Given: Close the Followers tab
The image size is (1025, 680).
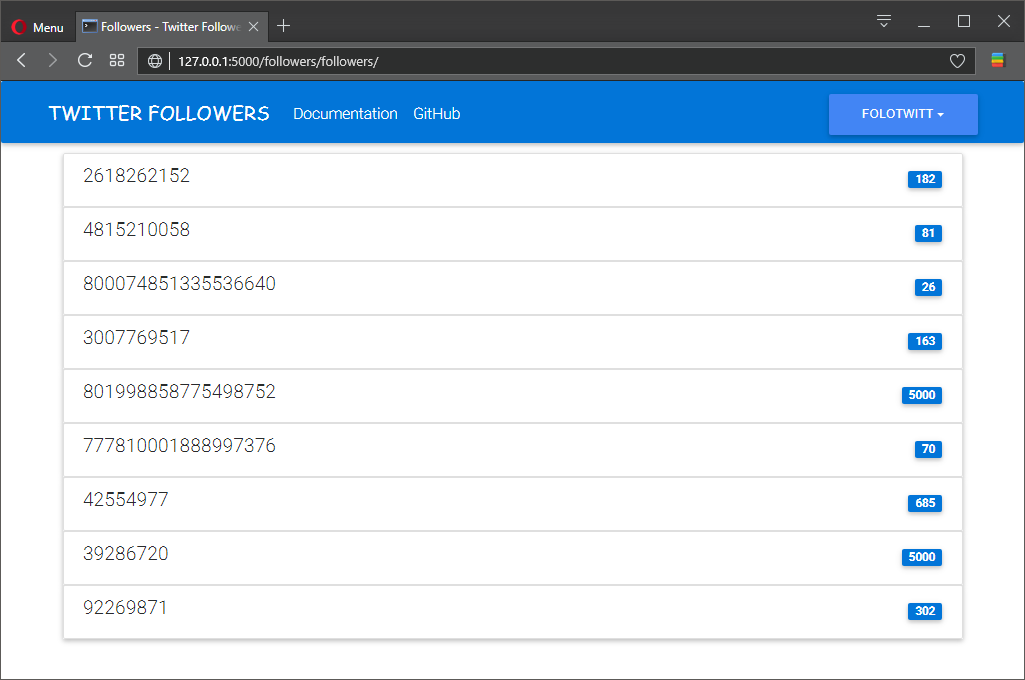Looking at the screenshot, I should pyautogui.click(x=254, y=27).
